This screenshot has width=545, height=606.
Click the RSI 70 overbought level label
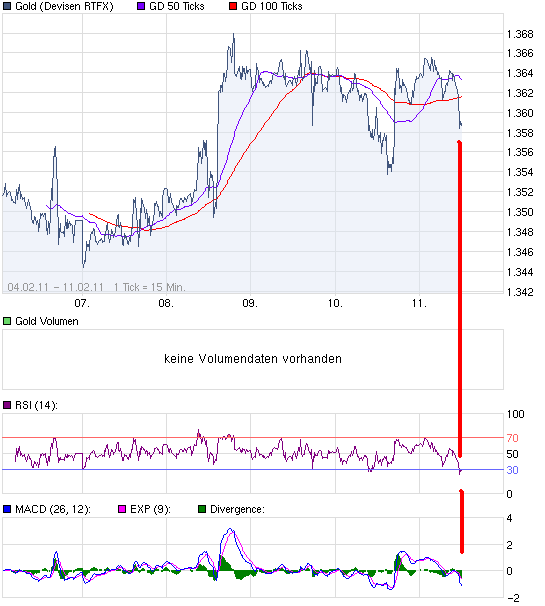click(513, 438)
